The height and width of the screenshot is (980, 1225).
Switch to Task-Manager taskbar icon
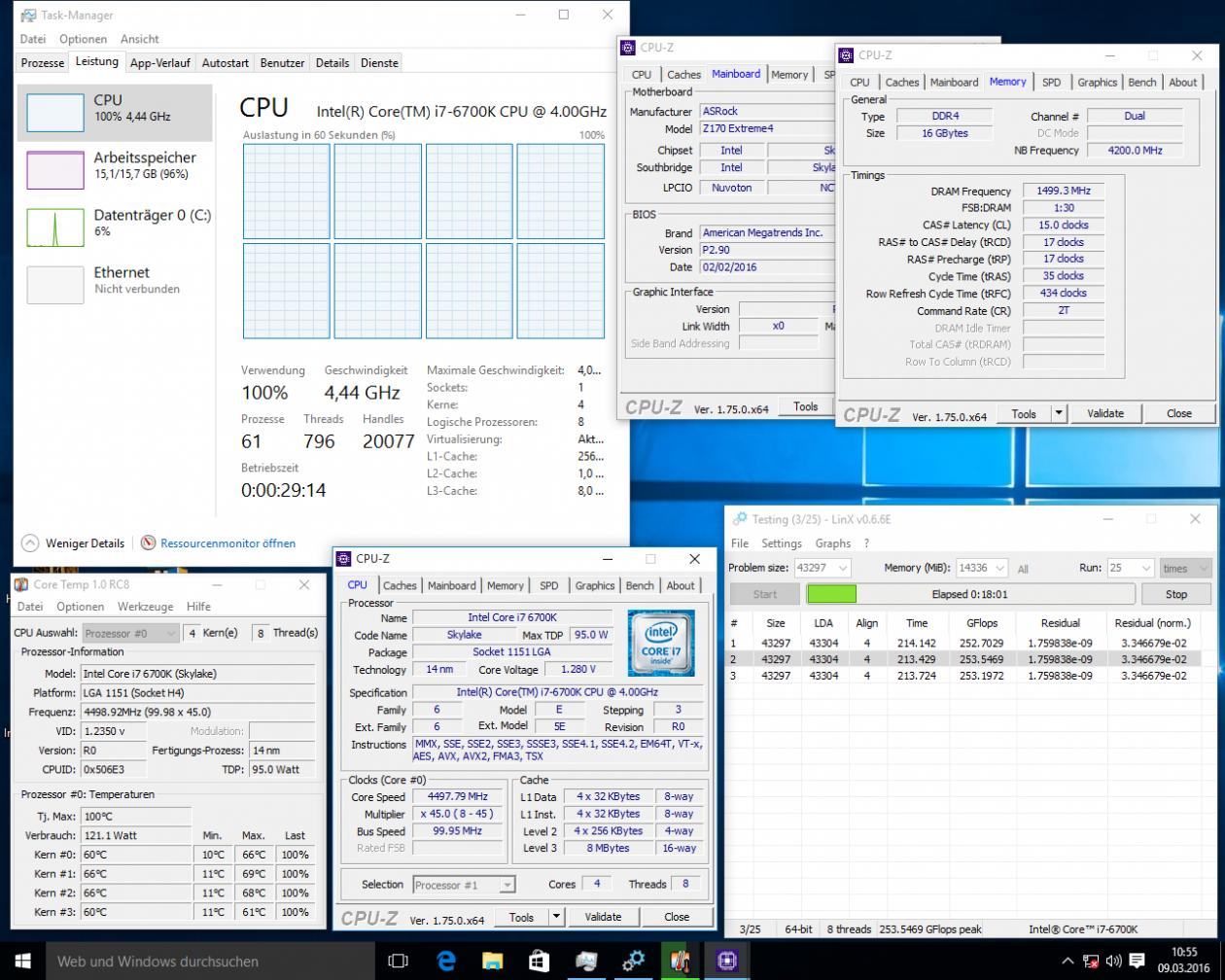point(585,961)
